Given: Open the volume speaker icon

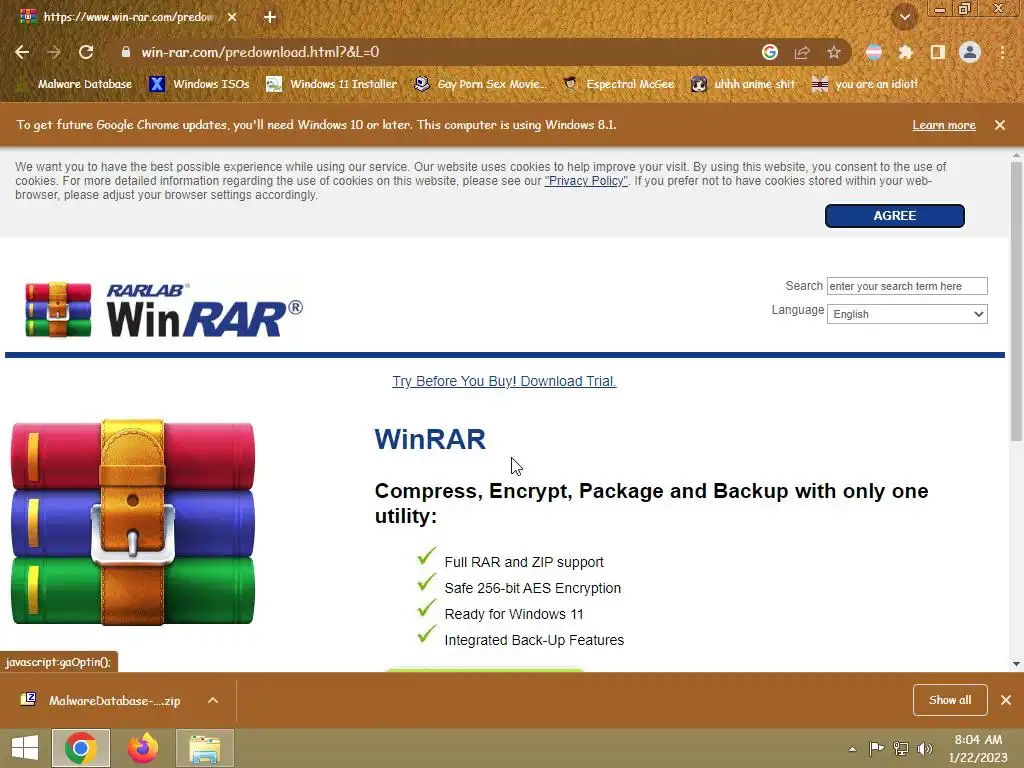Looking at the screenshot, I should pos(925,749).
